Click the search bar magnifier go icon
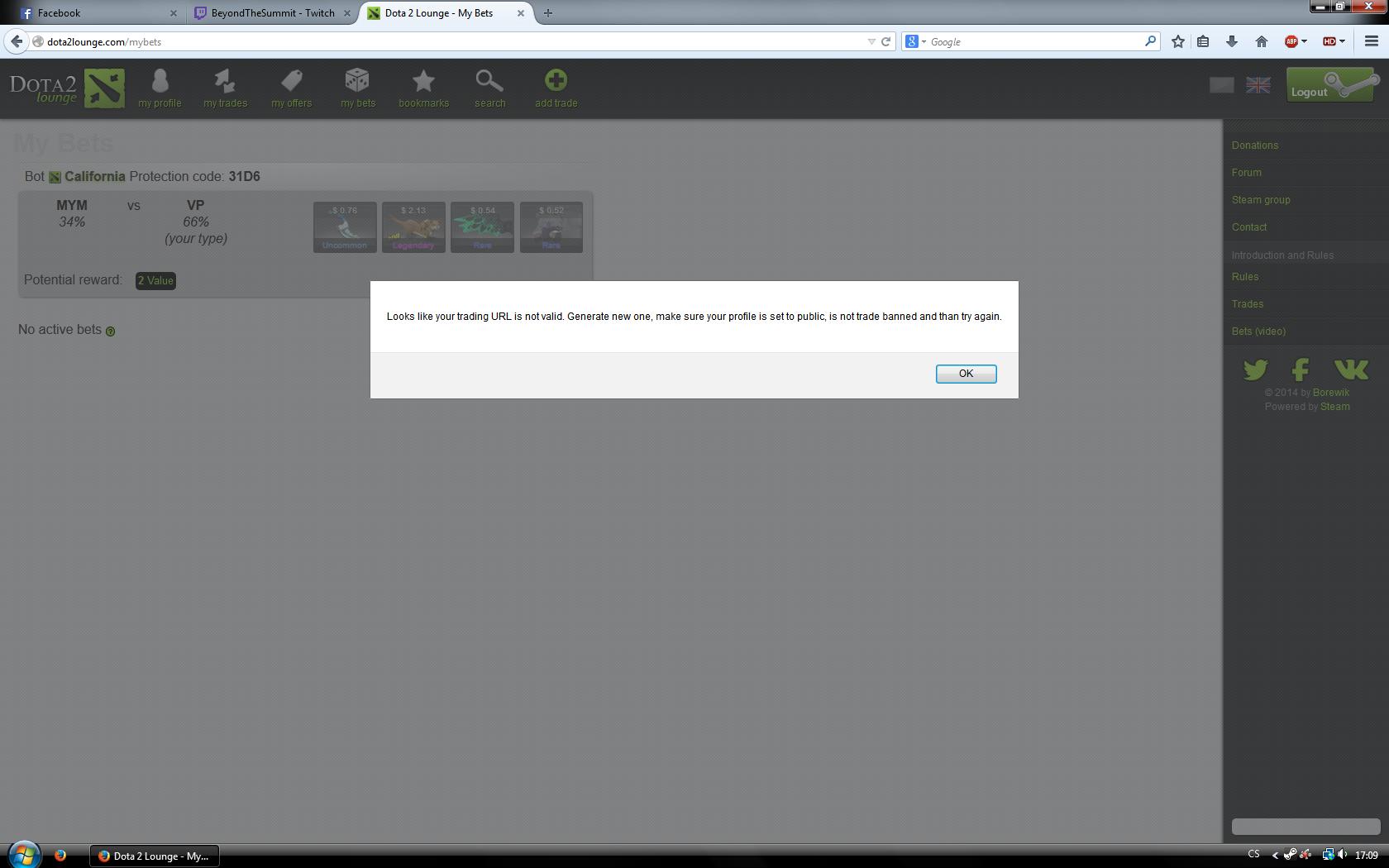 pos(1150,41)
